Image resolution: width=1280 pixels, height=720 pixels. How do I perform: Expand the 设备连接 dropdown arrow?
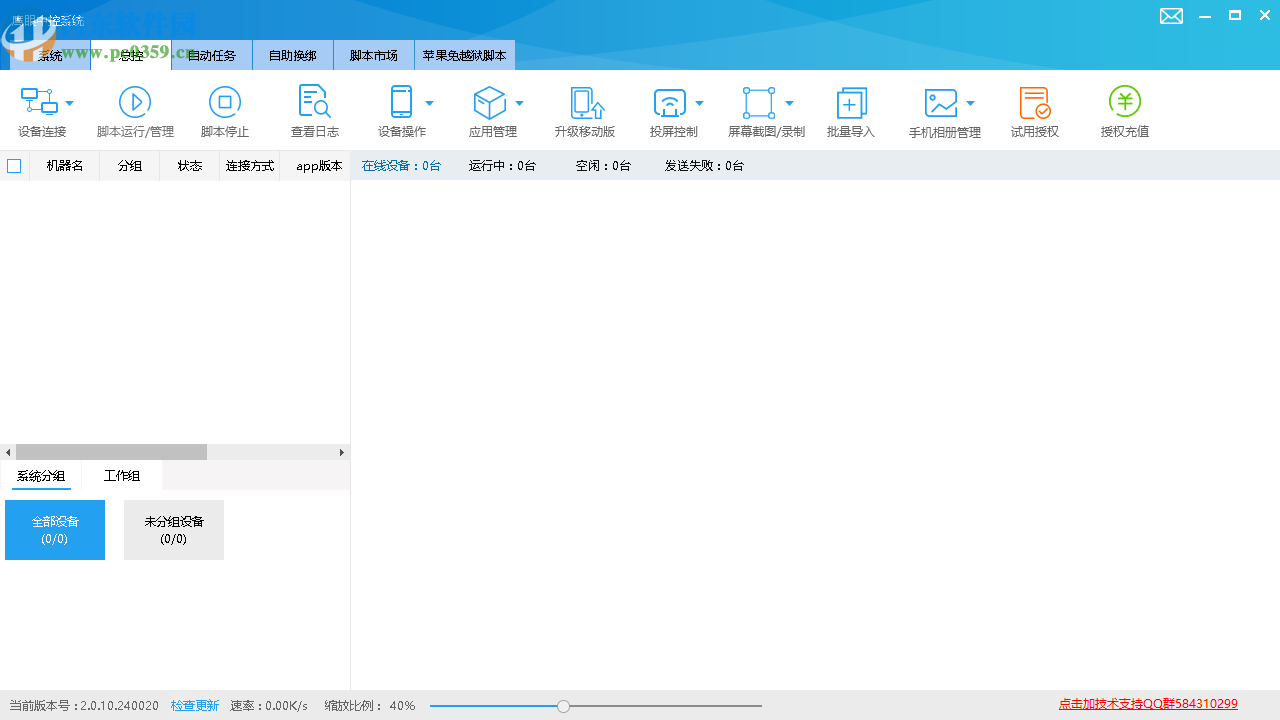point(69,102)
